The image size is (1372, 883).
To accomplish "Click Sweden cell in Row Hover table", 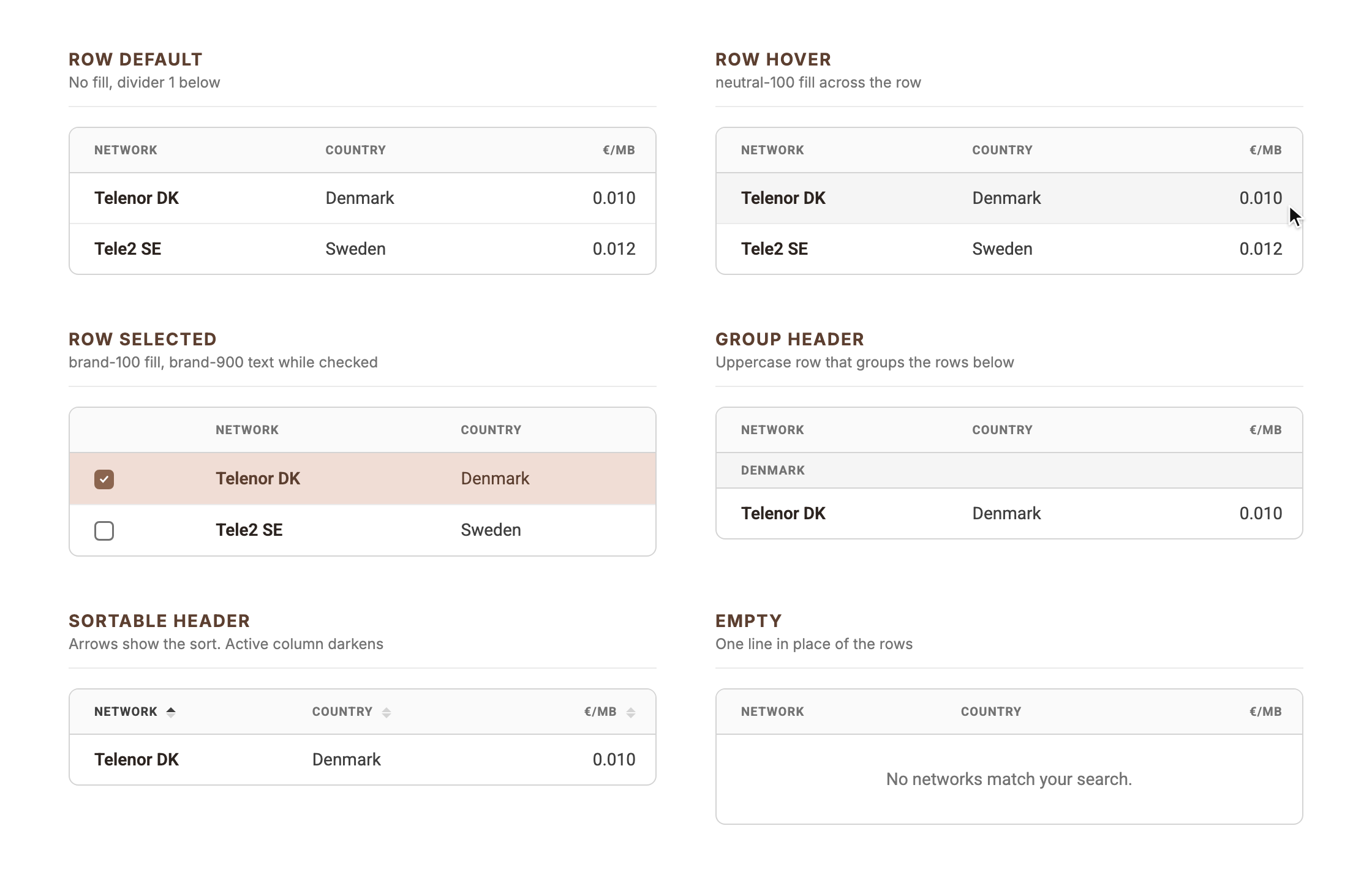I will coord(1002,249).
